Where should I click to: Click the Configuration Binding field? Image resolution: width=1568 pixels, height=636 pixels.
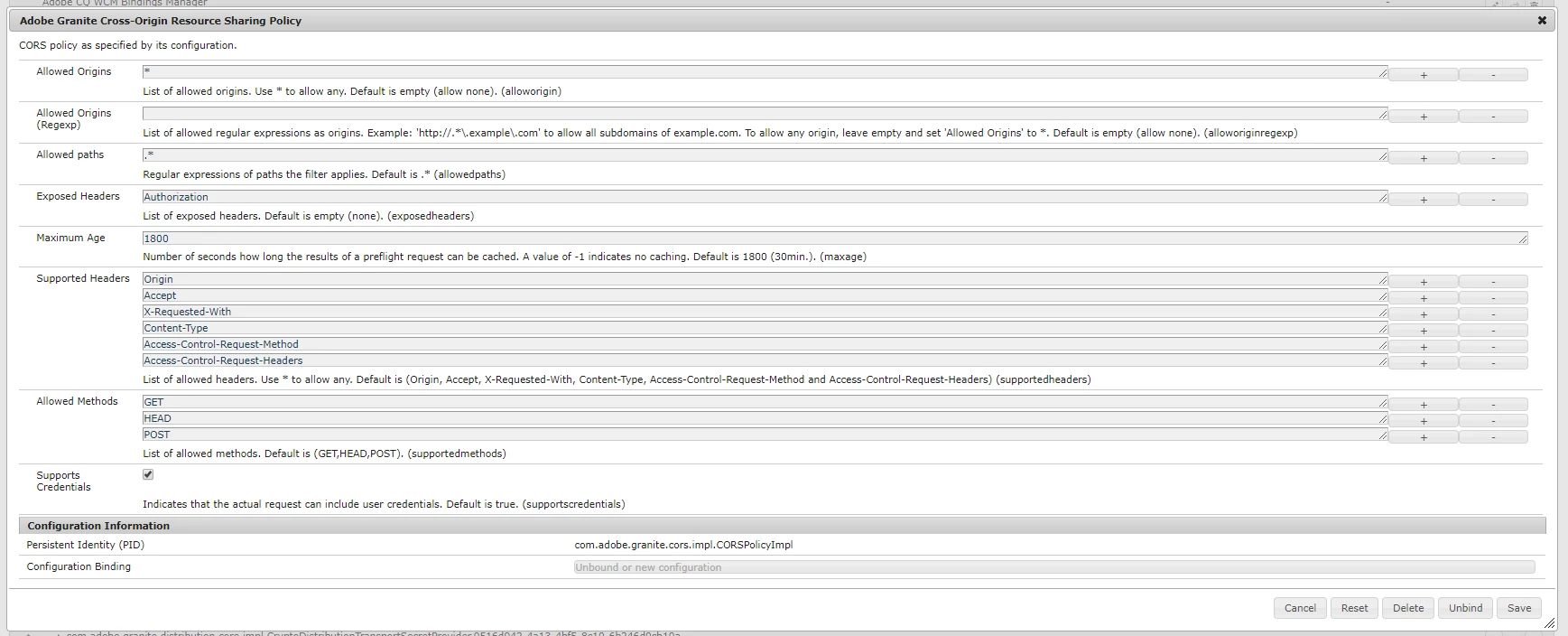1054,567
